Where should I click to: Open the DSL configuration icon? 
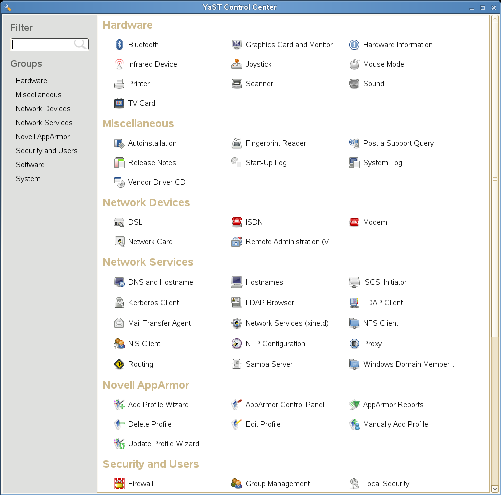tap(119, 222)
